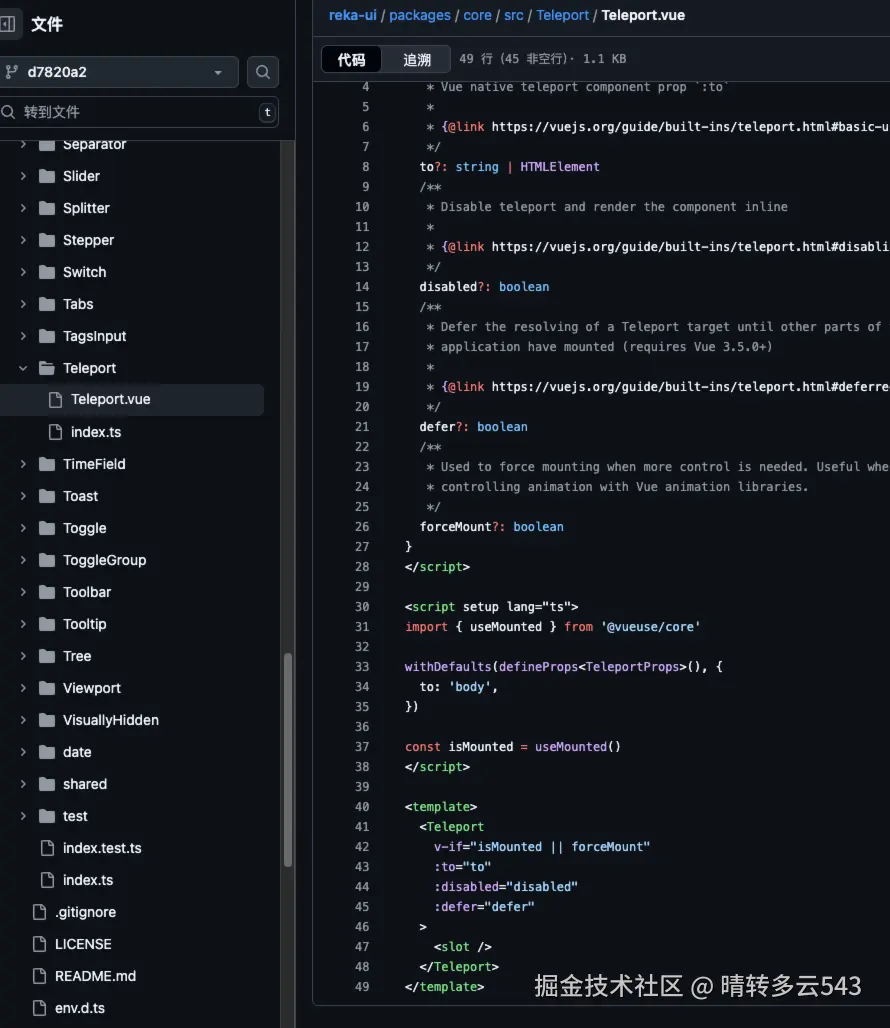Select code line number 42
This screenshot has width=890, height=1028.
pos(362,847)
